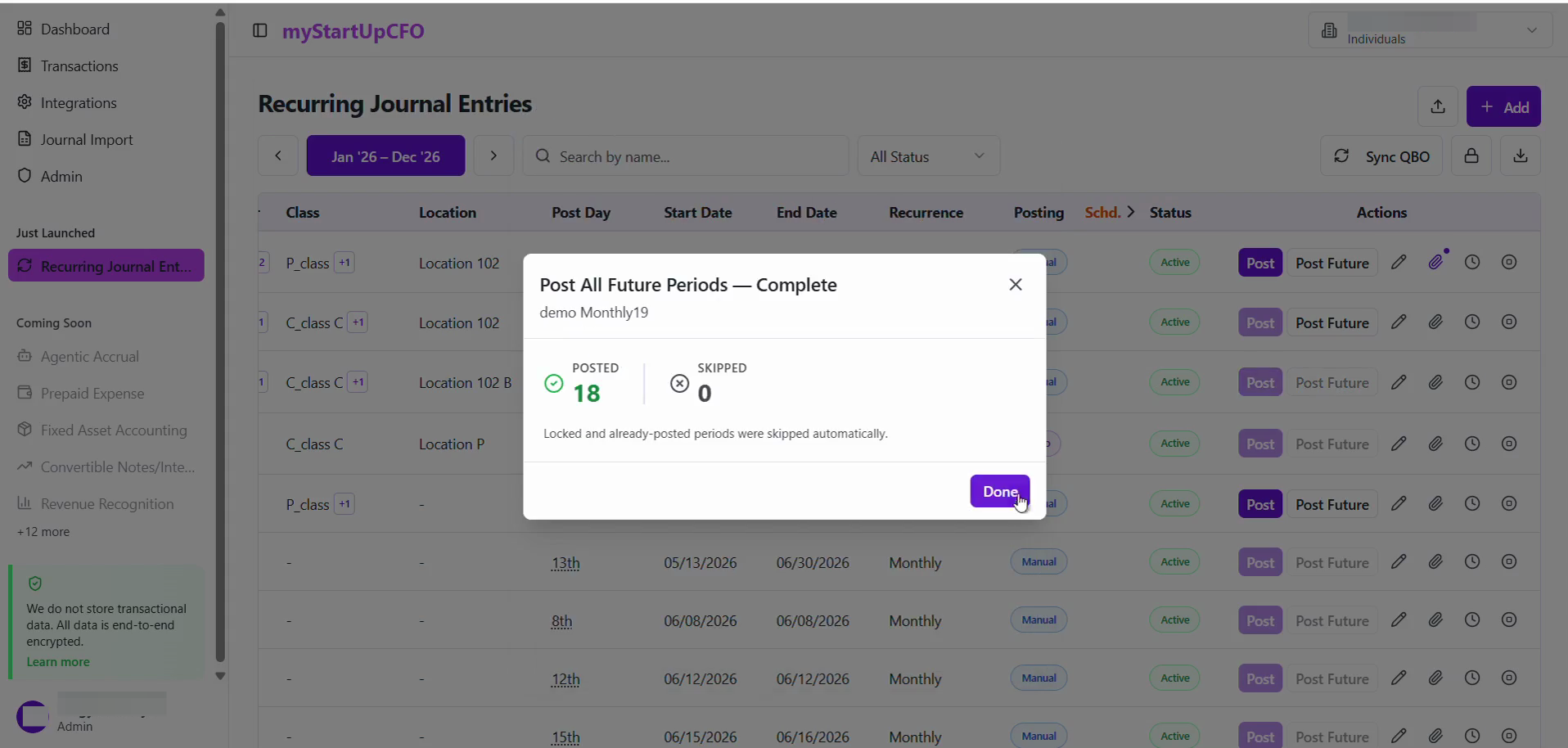Expand the +12 more sidebar items

tap(43, 531)
